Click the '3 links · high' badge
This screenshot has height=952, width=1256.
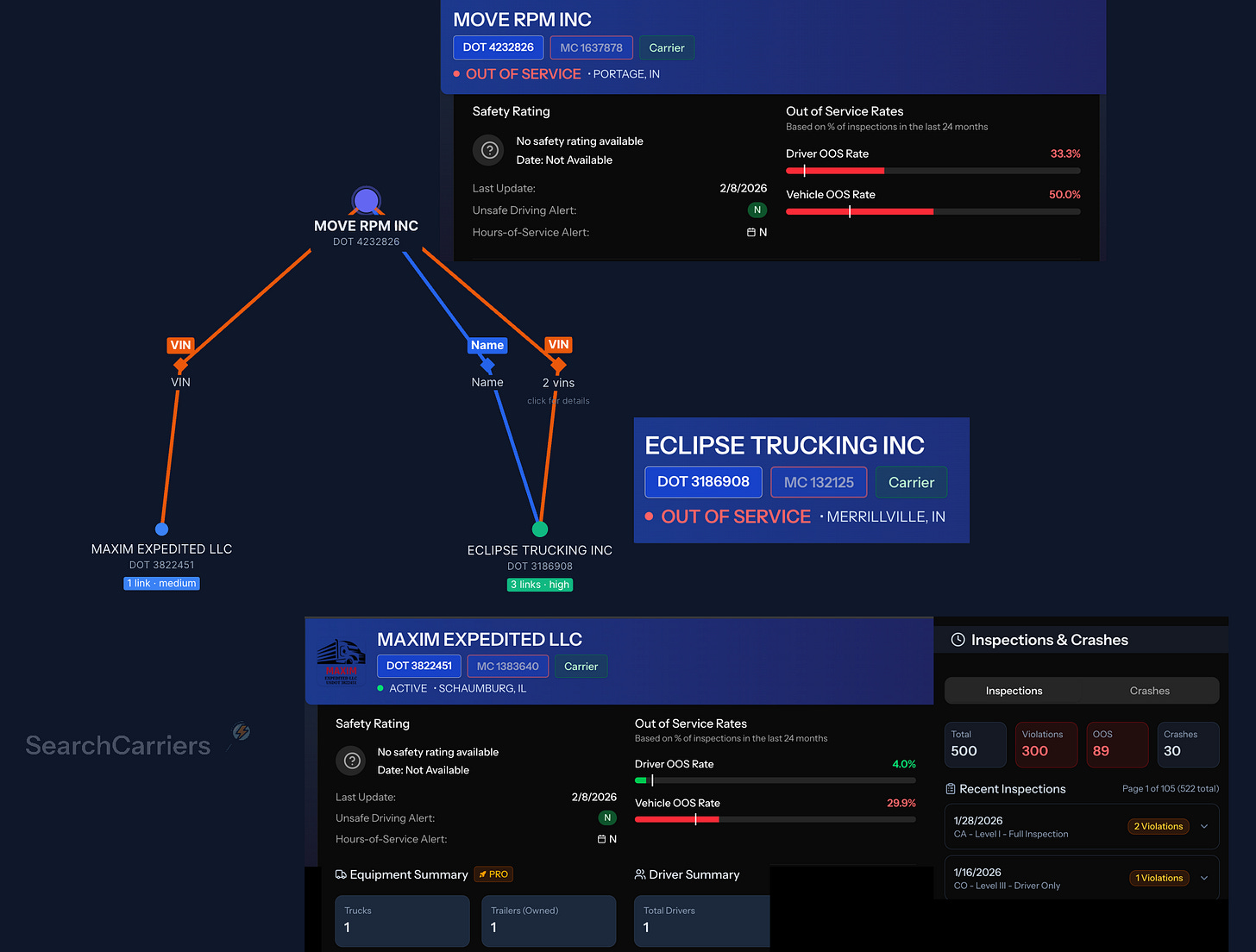[540, 585]
